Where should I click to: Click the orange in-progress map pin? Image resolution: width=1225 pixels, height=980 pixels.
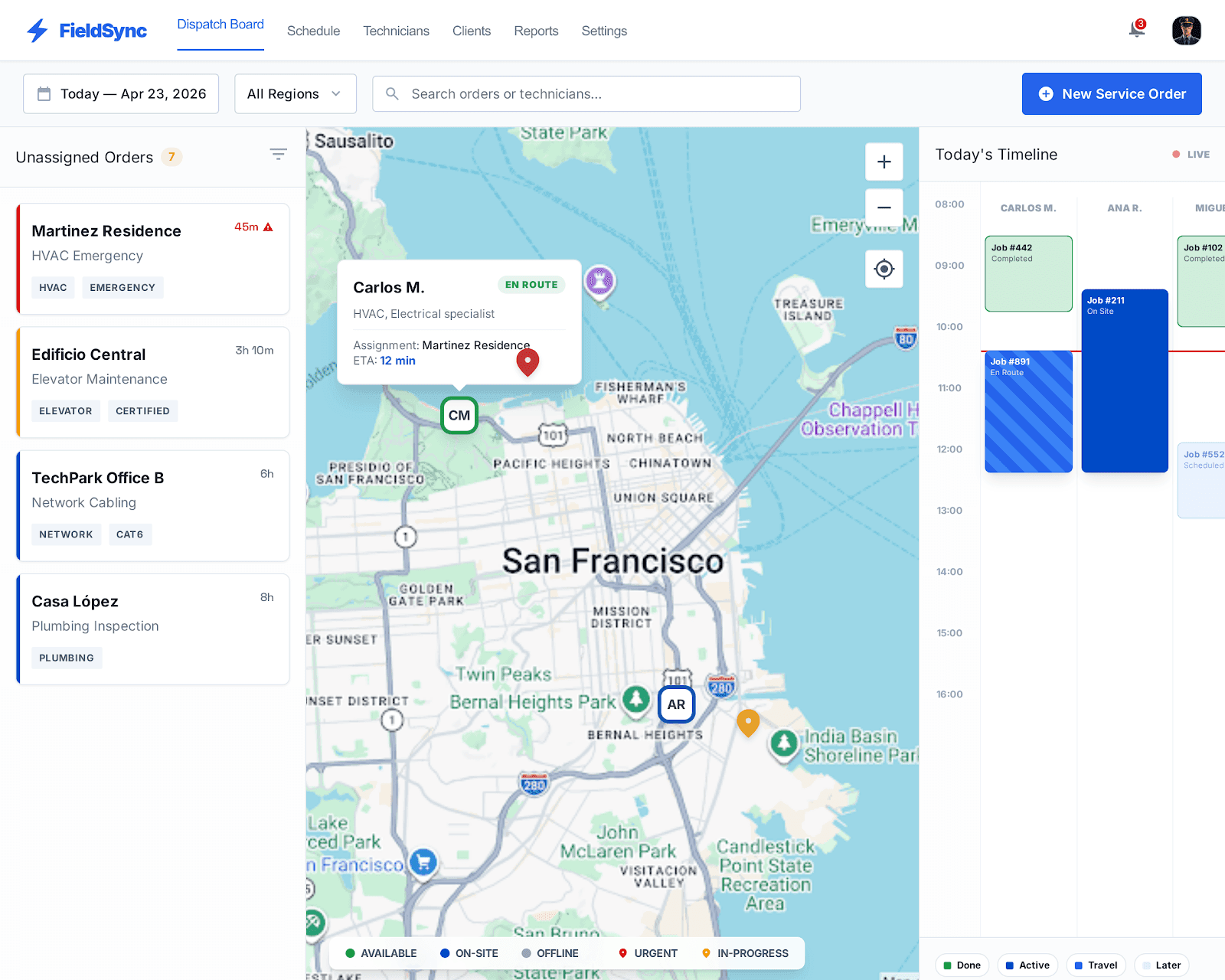click(x=748, y=721)
